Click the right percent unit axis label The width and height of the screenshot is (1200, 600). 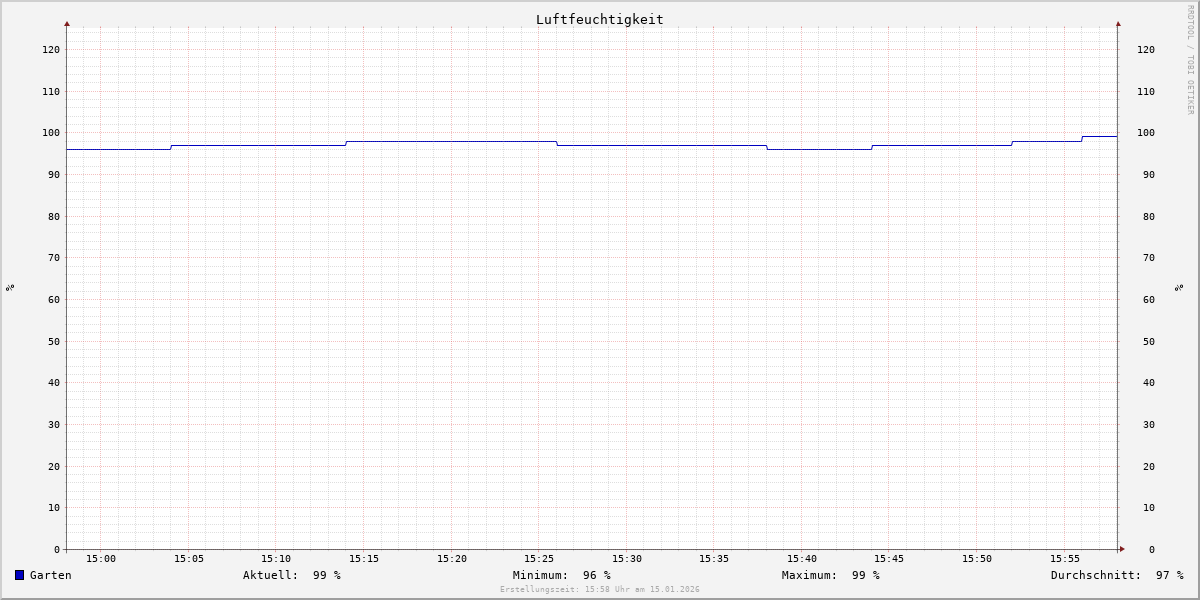pos(1180,287)
